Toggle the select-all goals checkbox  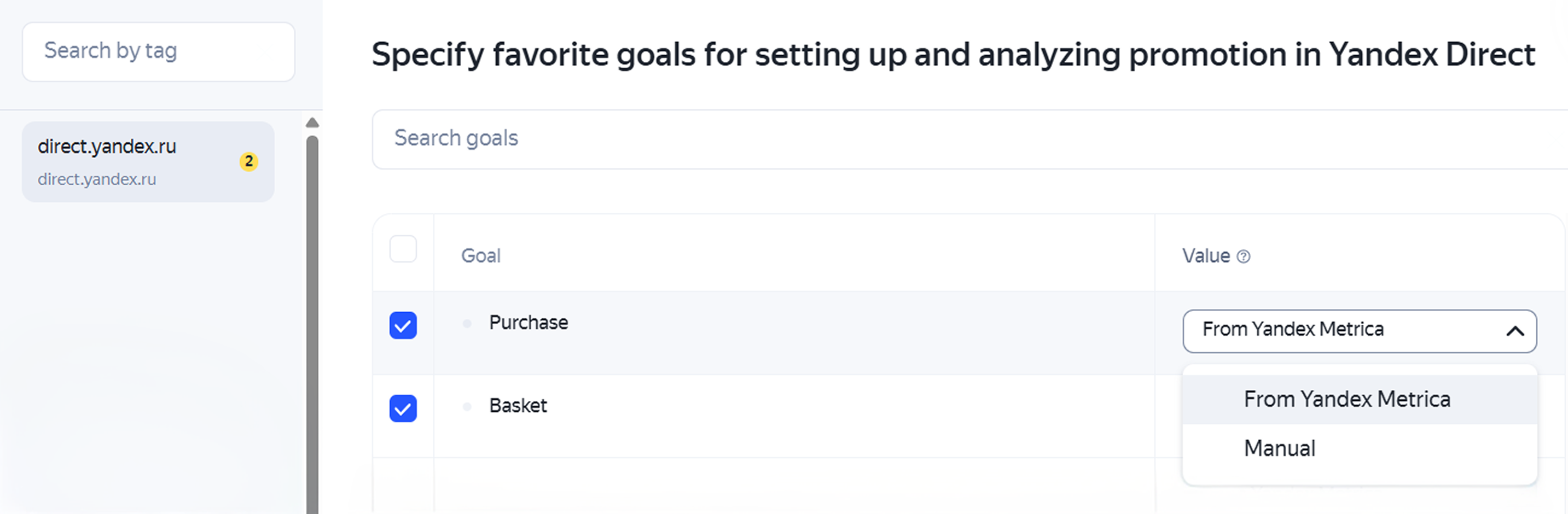(403, 249)
